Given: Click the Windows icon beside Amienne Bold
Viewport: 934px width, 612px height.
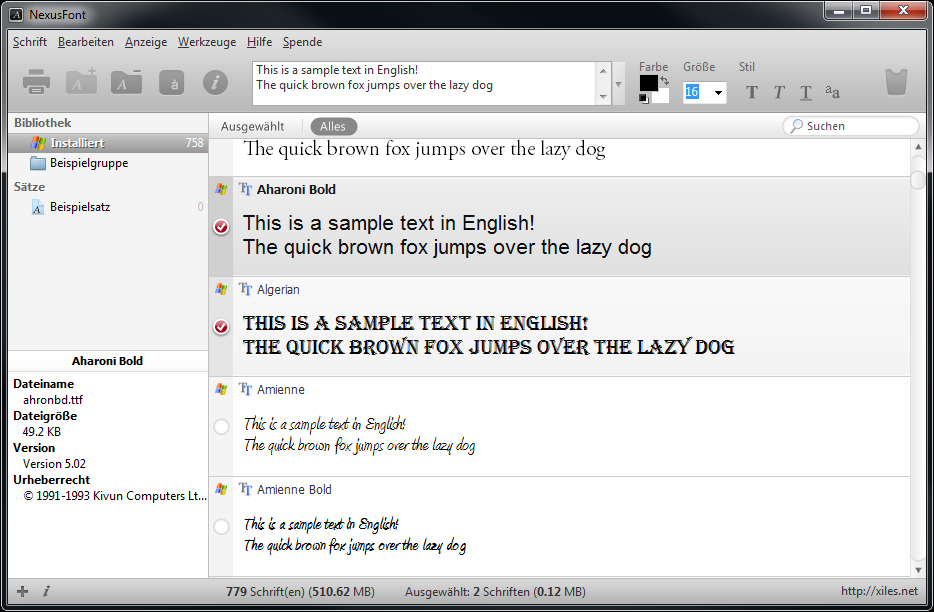Looking at the screenshot, I should coord(221,490).
